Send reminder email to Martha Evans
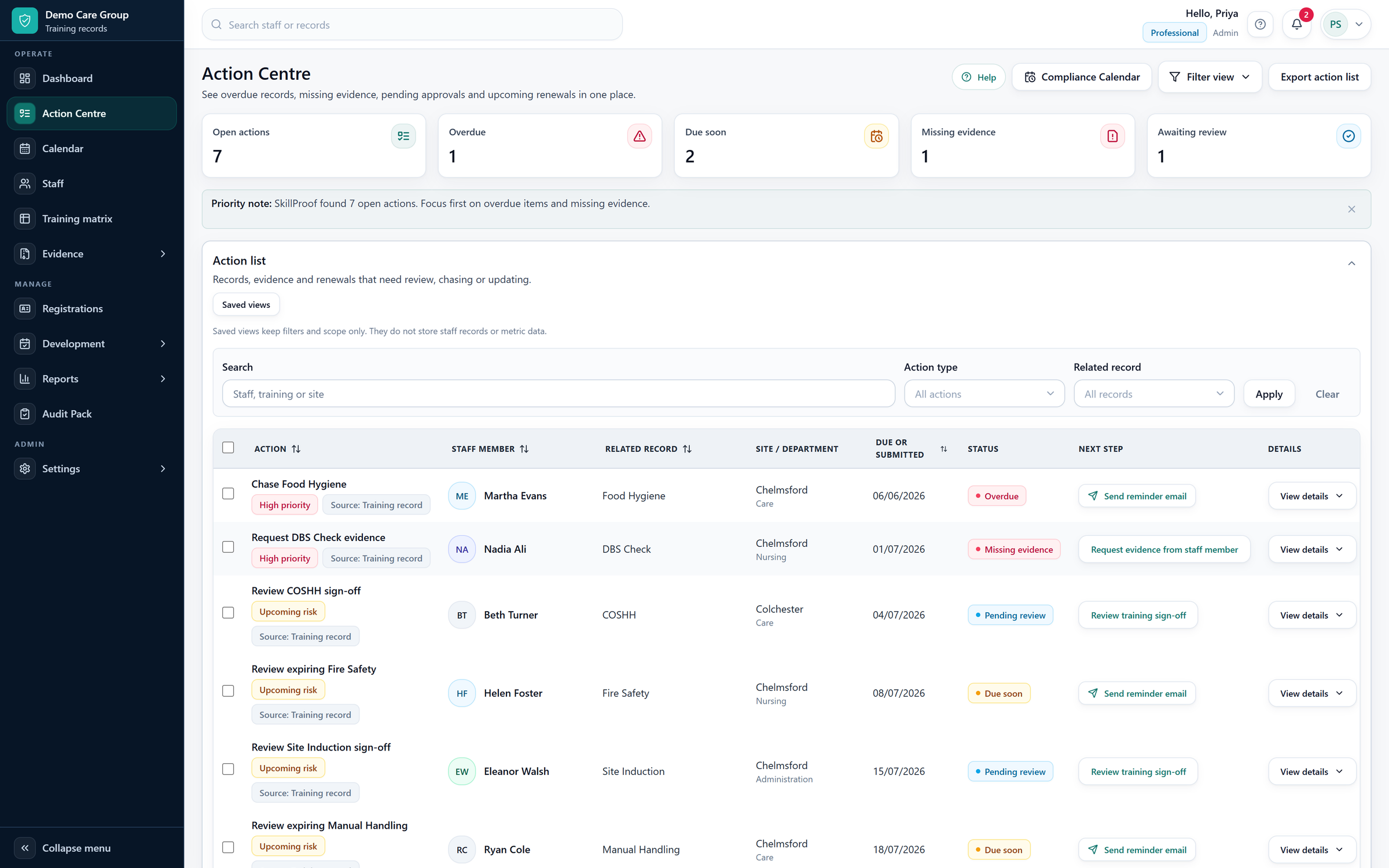 pyautogui.click(x=1137, y=496)
